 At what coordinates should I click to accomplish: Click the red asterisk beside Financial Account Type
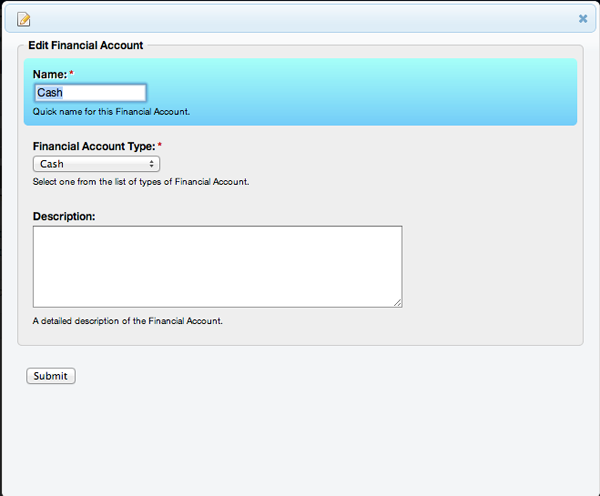click(x=159, y=146)
